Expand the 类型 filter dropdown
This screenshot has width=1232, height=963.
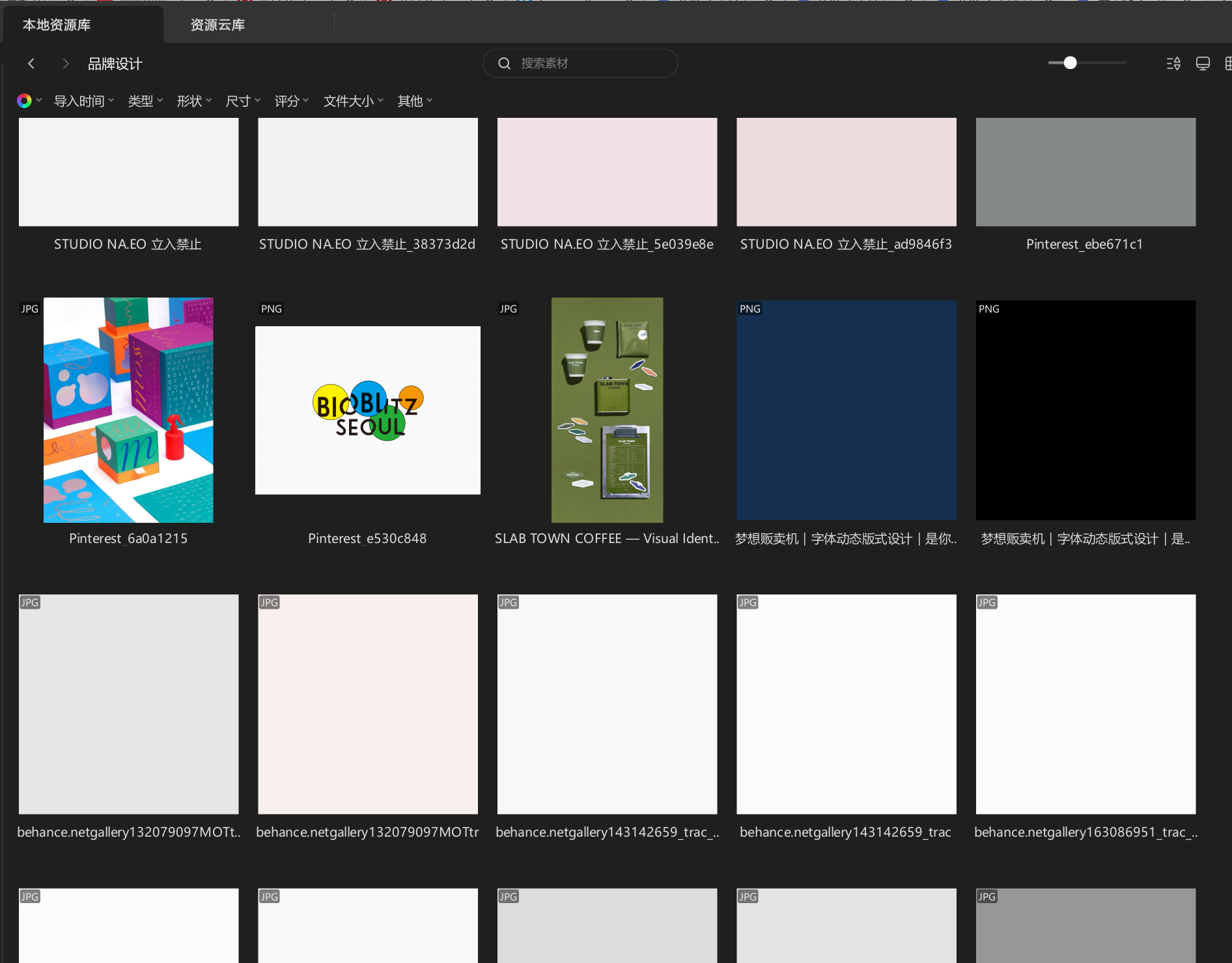coord(145,101)
